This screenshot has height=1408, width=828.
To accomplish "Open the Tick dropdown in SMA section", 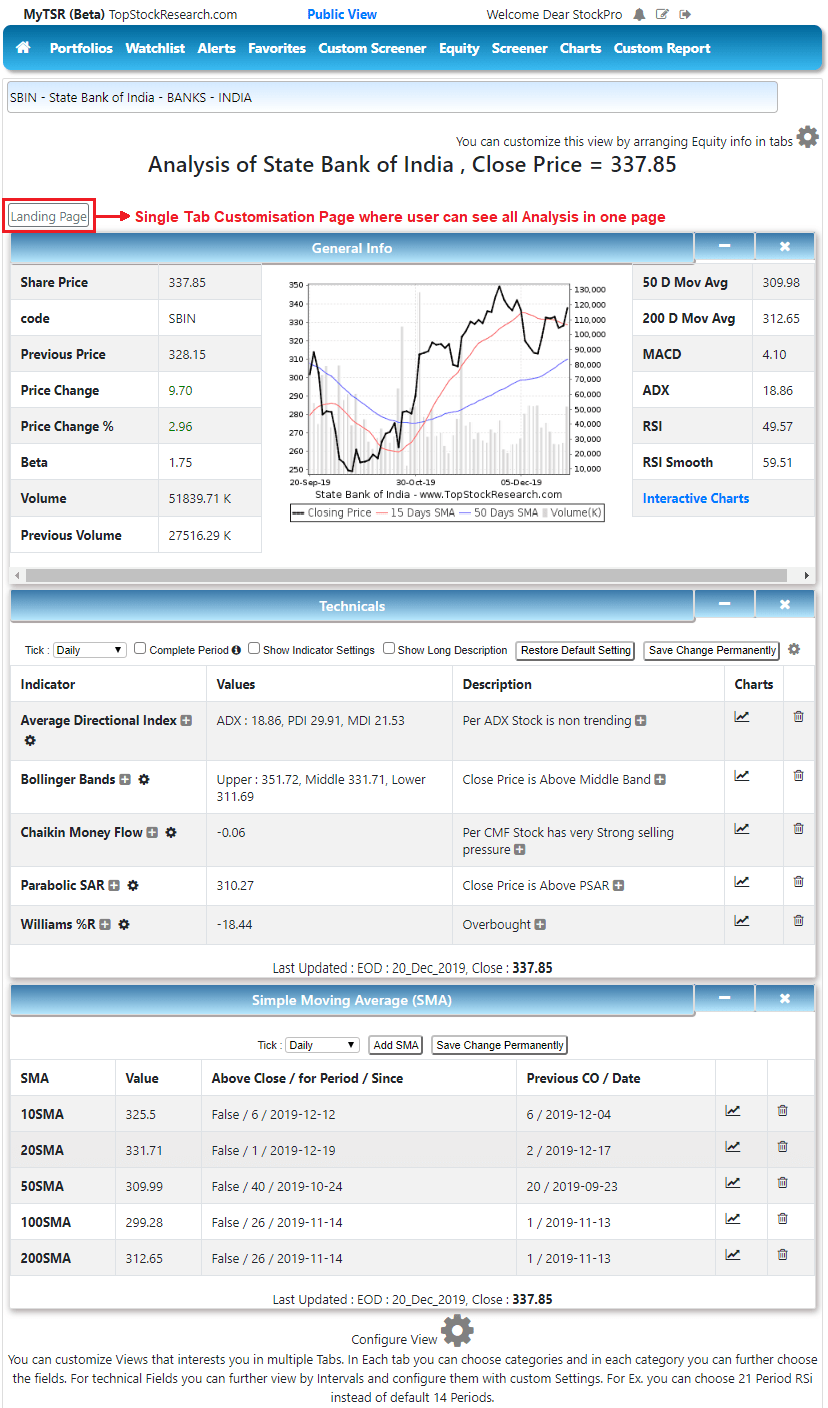I will click(322, 1044).
